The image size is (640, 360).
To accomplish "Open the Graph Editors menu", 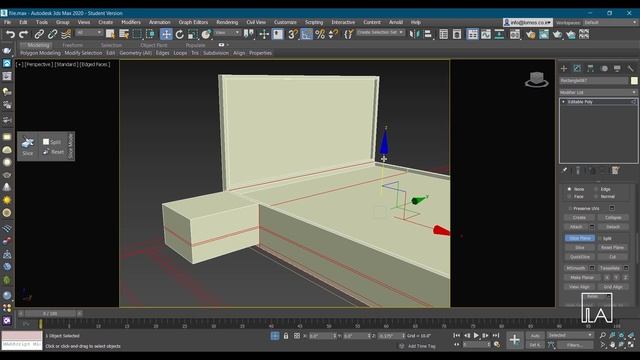I will (193, 22).
